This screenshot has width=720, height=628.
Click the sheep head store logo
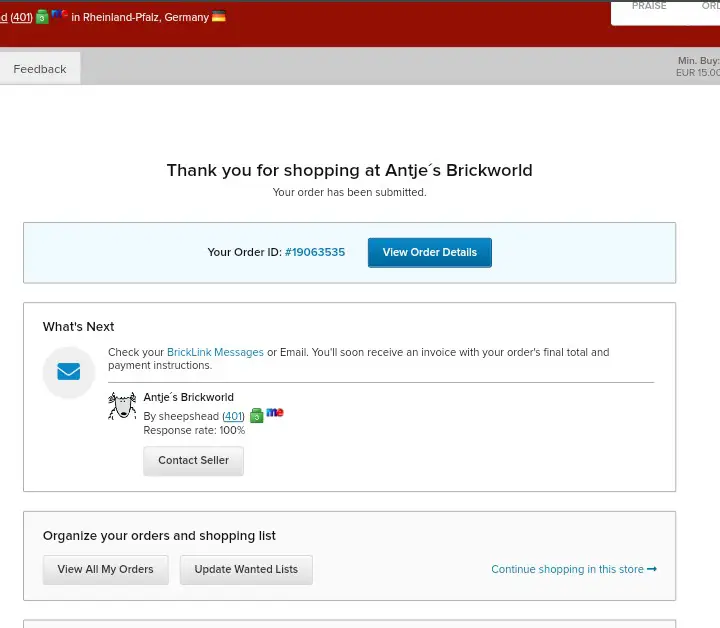pyautogui.click(x=122, y=405)
